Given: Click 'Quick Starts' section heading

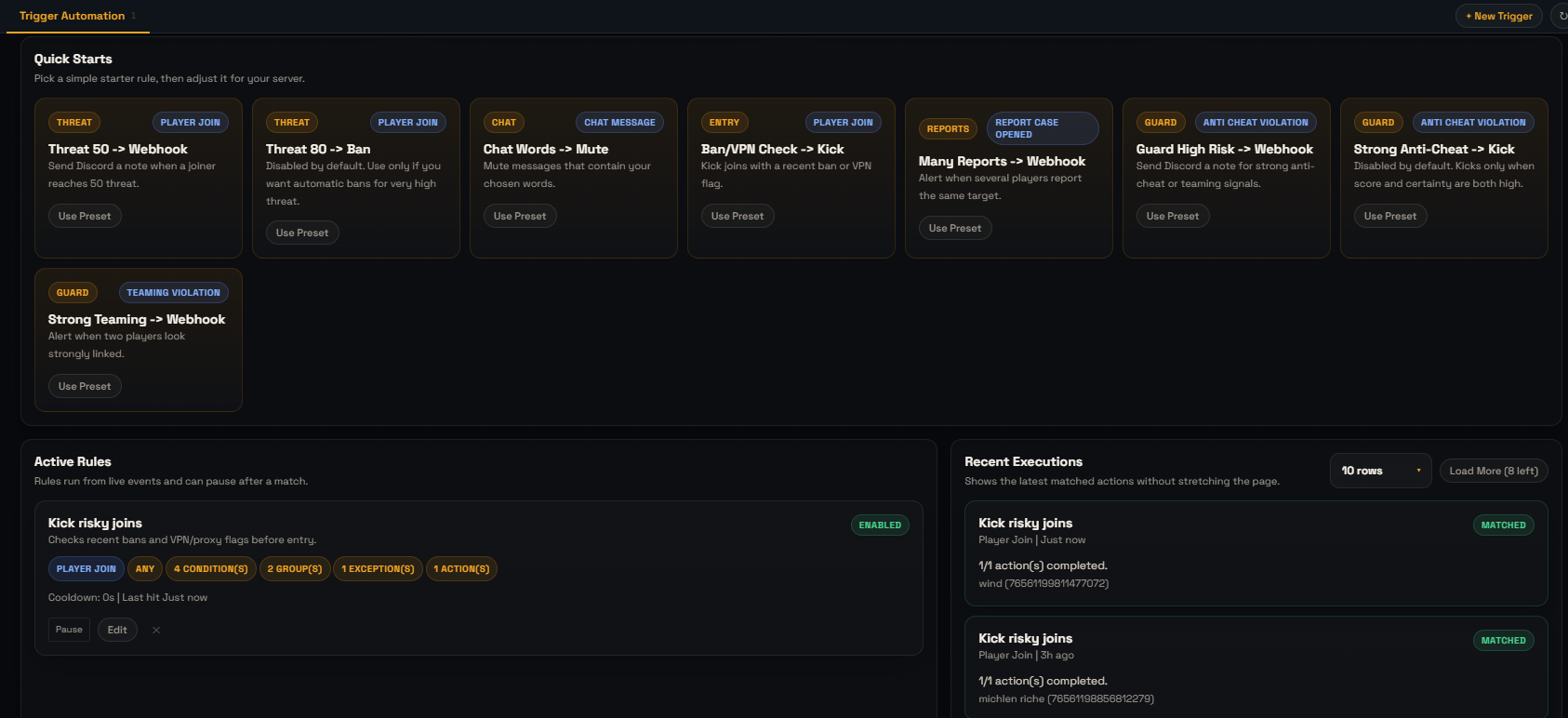Looking at the screenshot, I should click(x=73, y=59).
